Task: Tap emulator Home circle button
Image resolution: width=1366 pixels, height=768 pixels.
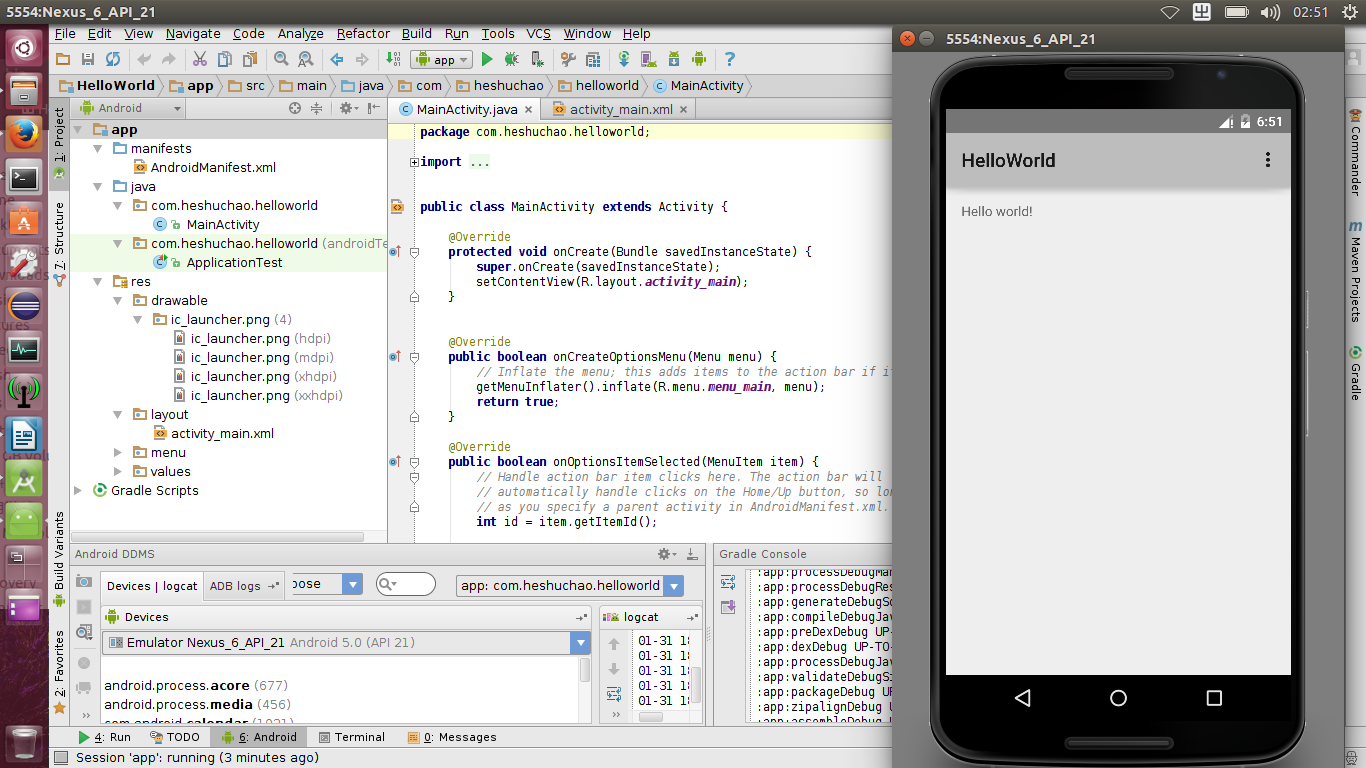Action: (1118, 698)
